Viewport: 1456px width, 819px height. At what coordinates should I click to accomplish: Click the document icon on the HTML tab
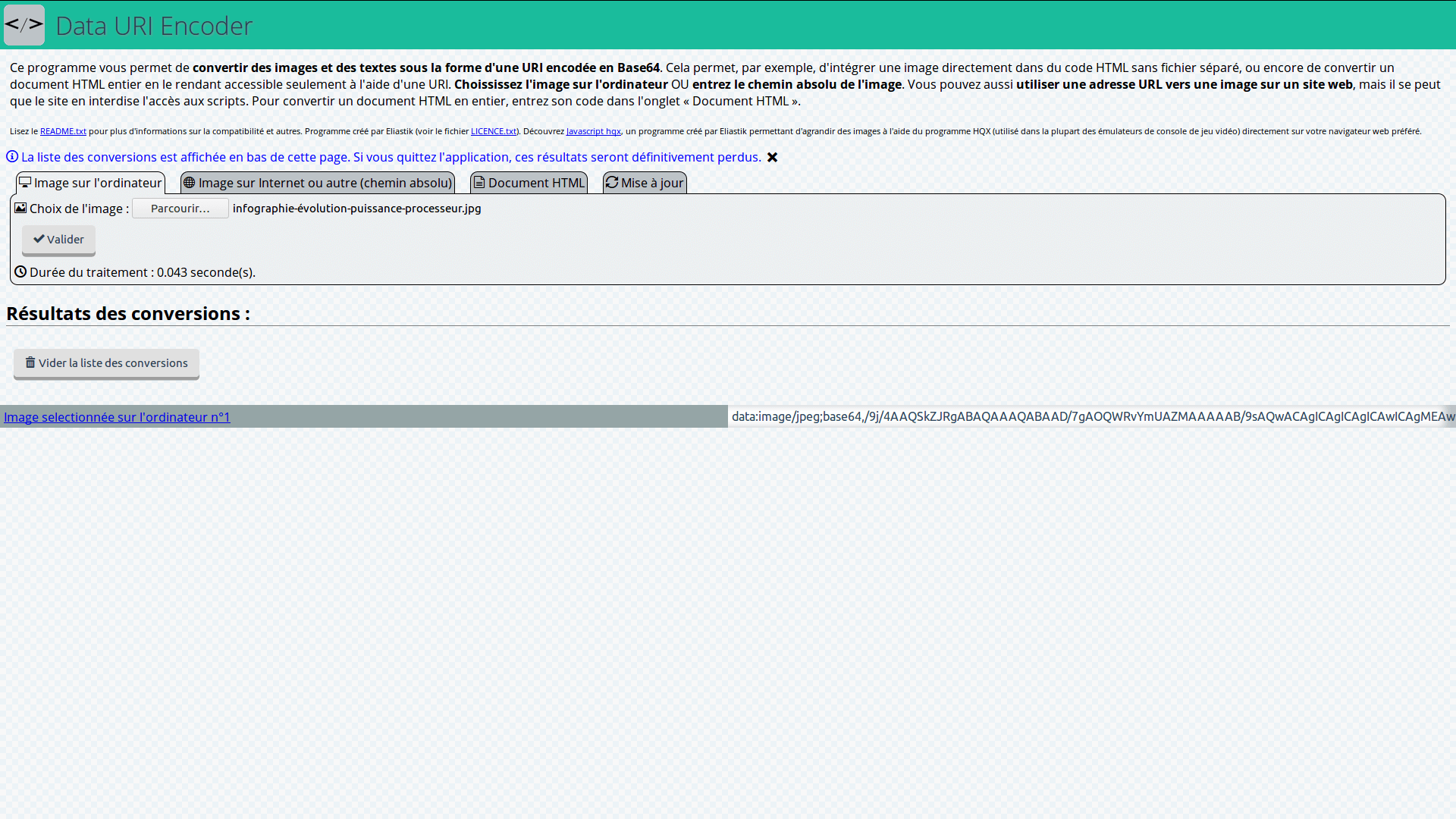(x=479, y=183)
